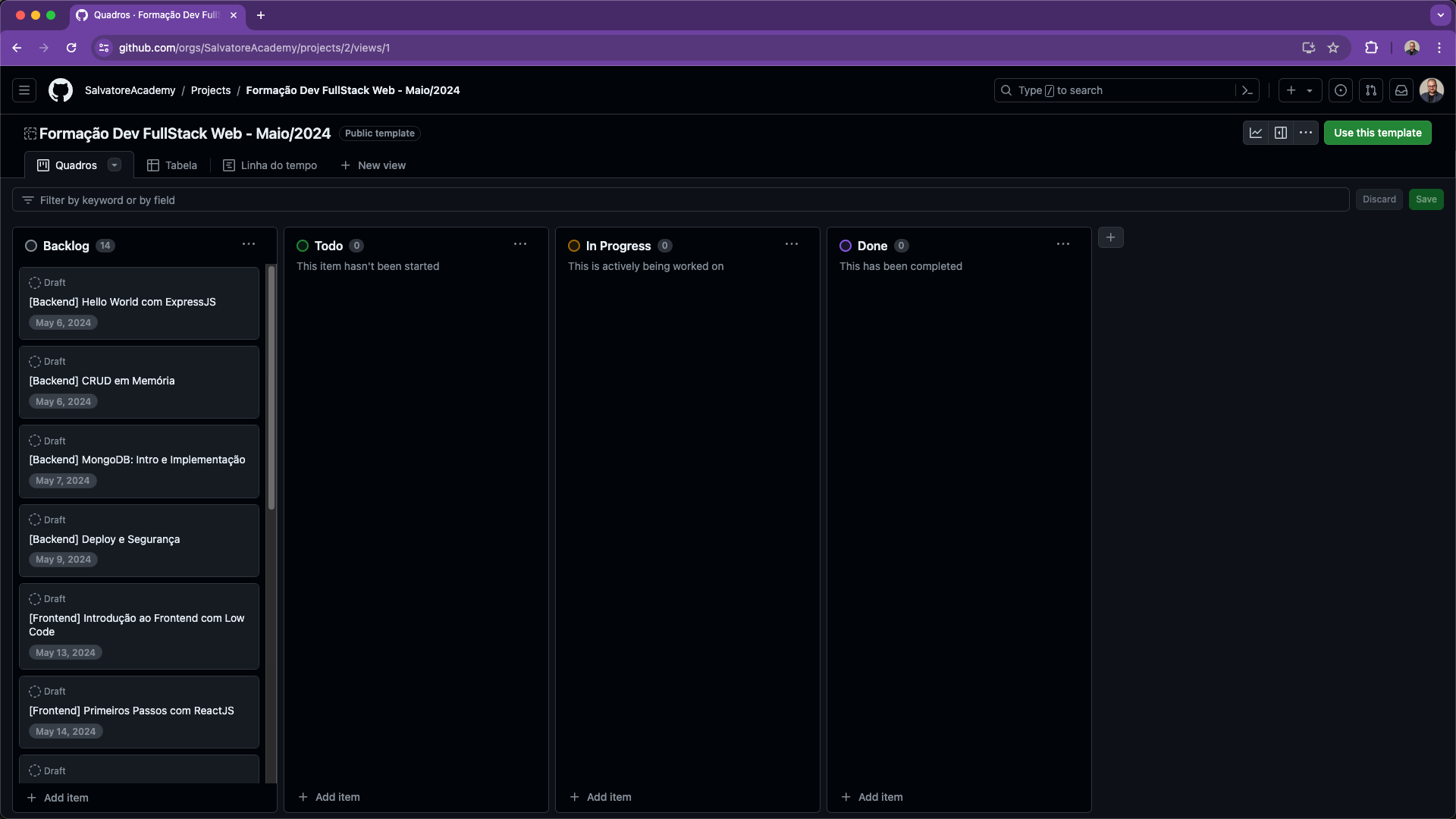This screenshot has width=1456, height=819.
Task: Open the global navigation hamburger menu
Action: [24, 90]
